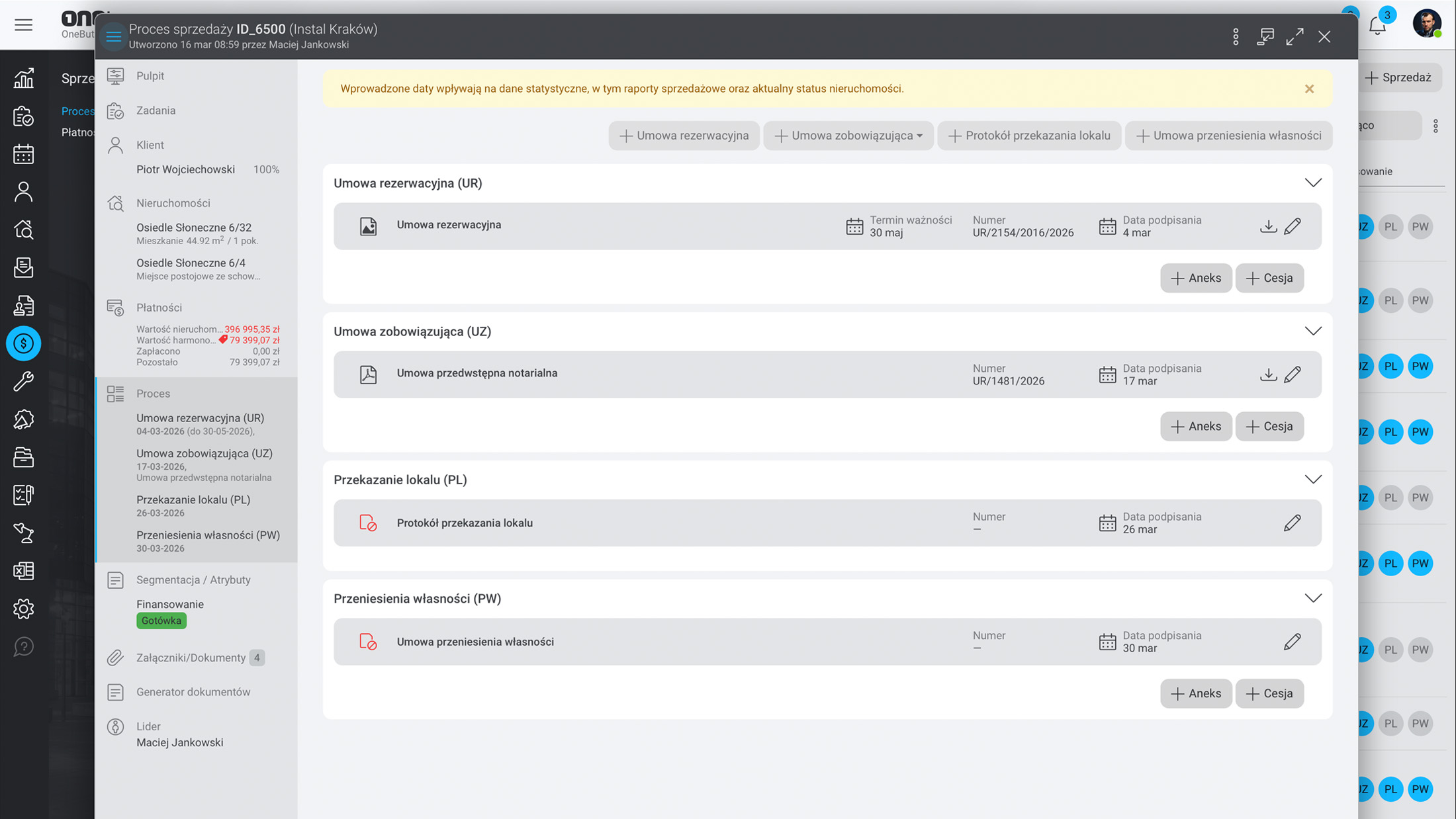This screenshot has height=819, width=1456.
Task: Toggle the process panel blue menu icon
Action: [113, 36]
